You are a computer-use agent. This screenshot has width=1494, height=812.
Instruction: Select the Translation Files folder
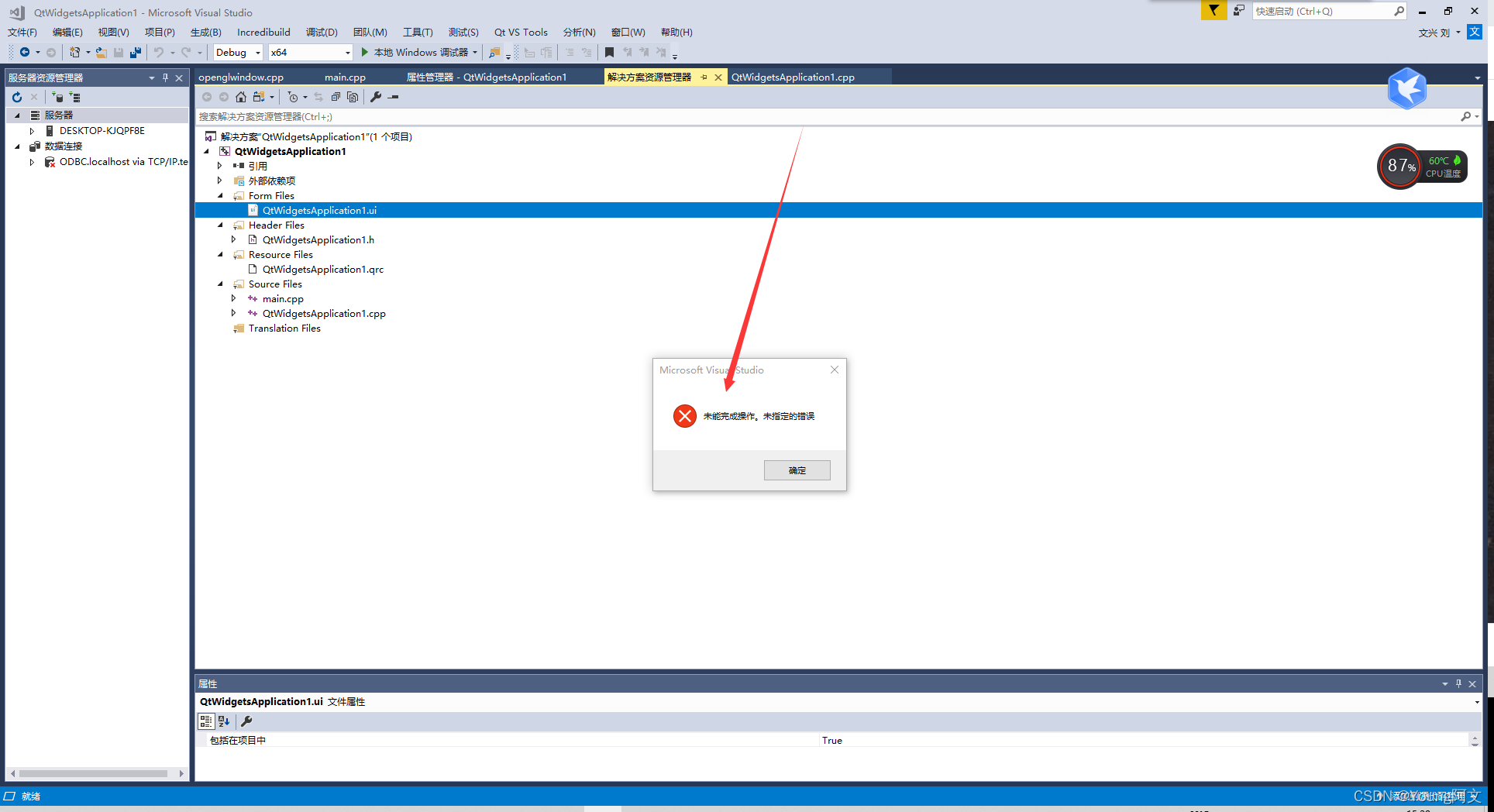(284, 329)
